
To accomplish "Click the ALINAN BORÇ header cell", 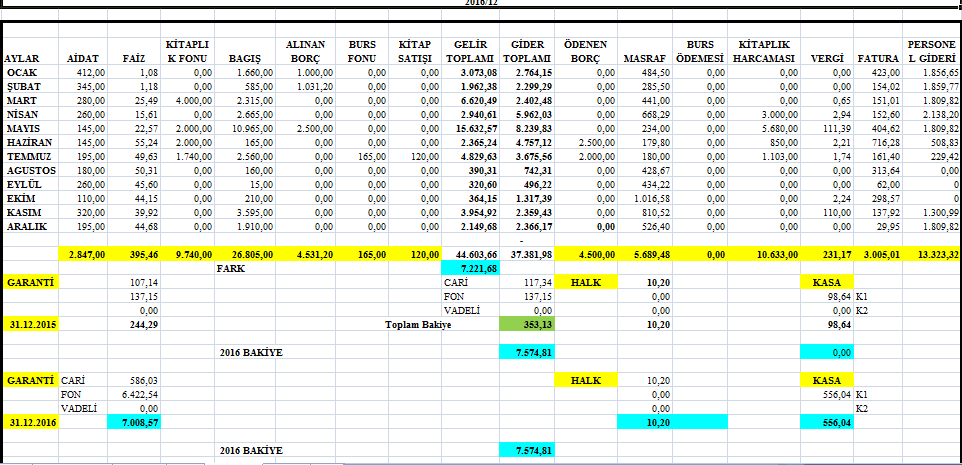I will 305,52.
